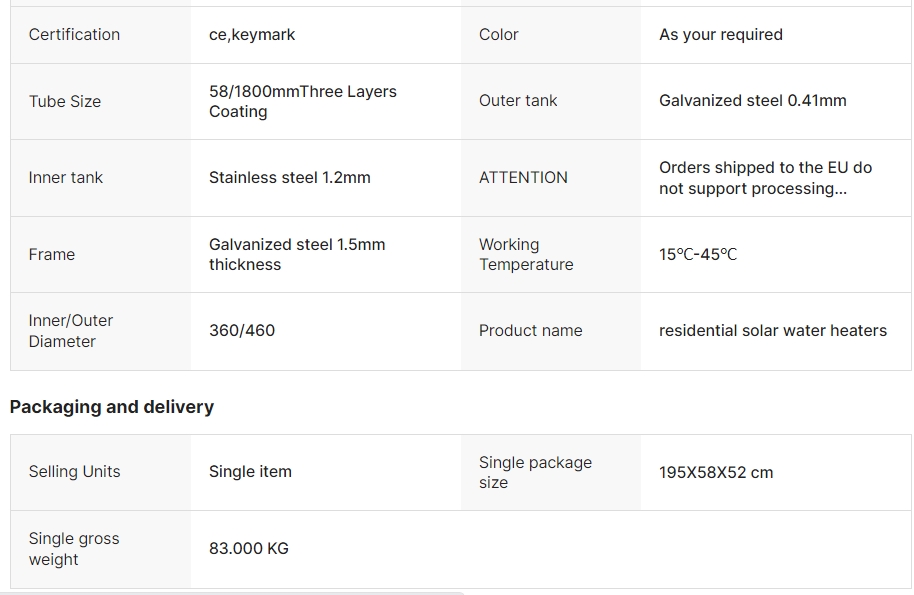914x595 pixels.
Task: Click the Inner tank label
Action: point(66,178)
